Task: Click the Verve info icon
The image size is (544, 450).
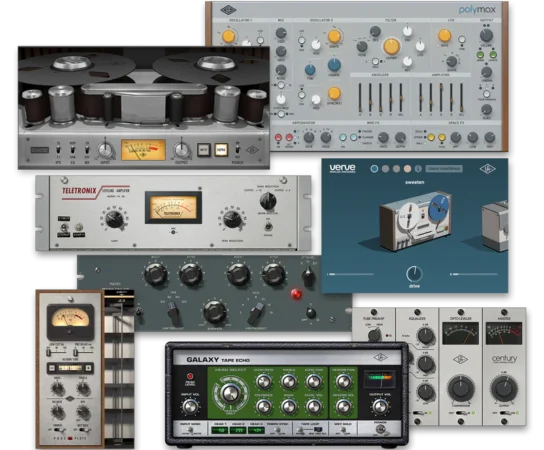Action: 418,169
